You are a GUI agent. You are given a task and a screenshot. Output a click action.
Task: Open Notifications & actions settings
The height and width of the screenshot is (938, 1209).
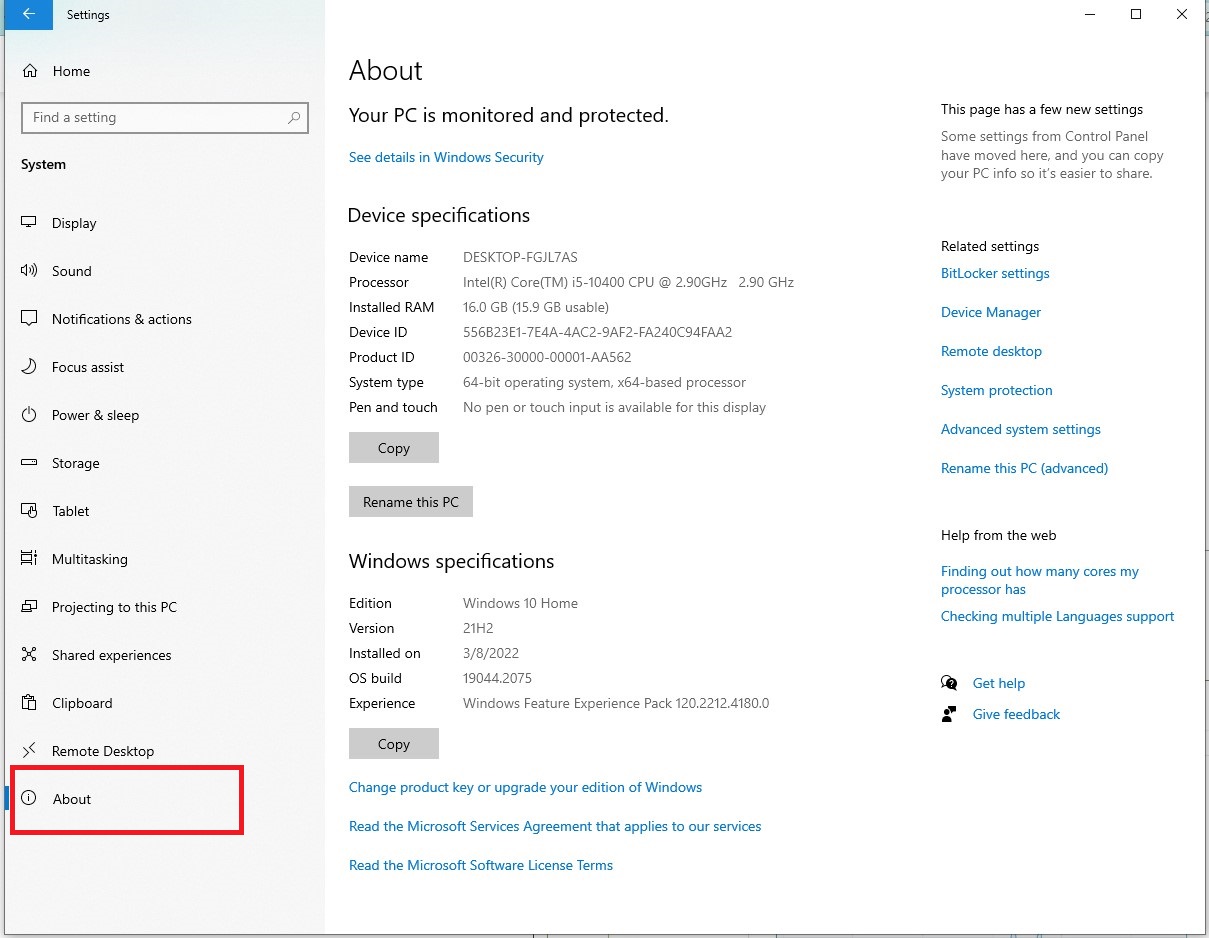(x=28, y=318)
